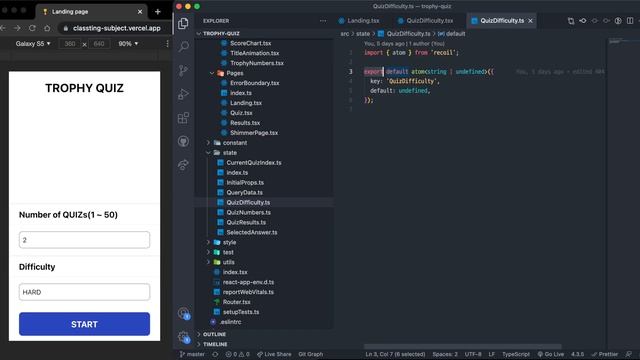This screenshot has width=640, height=360.
Task: Open the Accounts menu icon
Action: coord(183,313)
